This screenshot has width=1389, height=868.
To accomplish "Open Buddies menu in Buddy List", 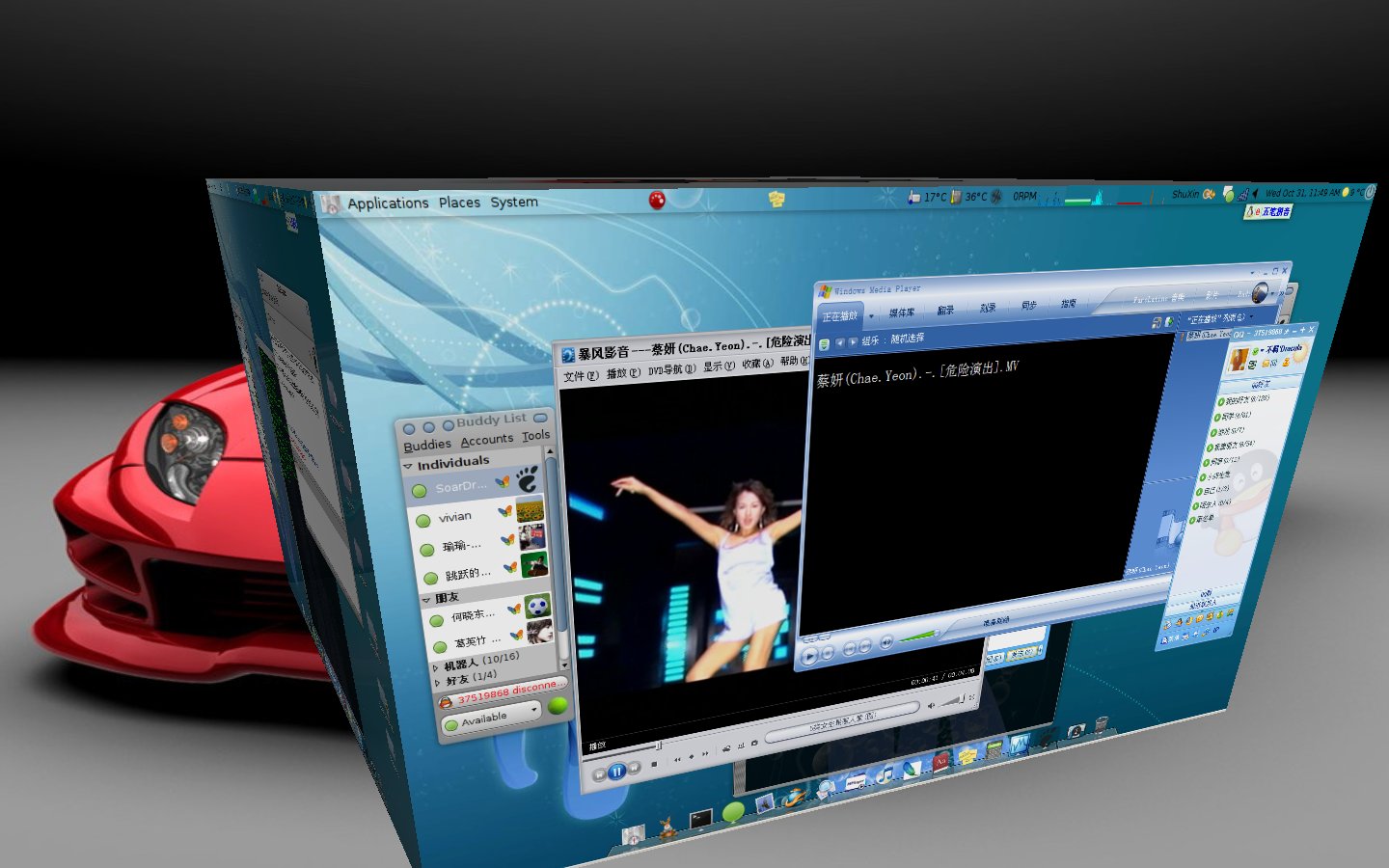I will tap(427, 445).
